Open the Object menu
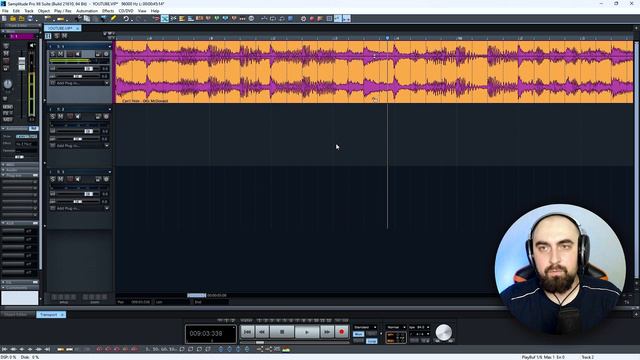Screen dimensions: 640x360 click(x=44, y=11)
